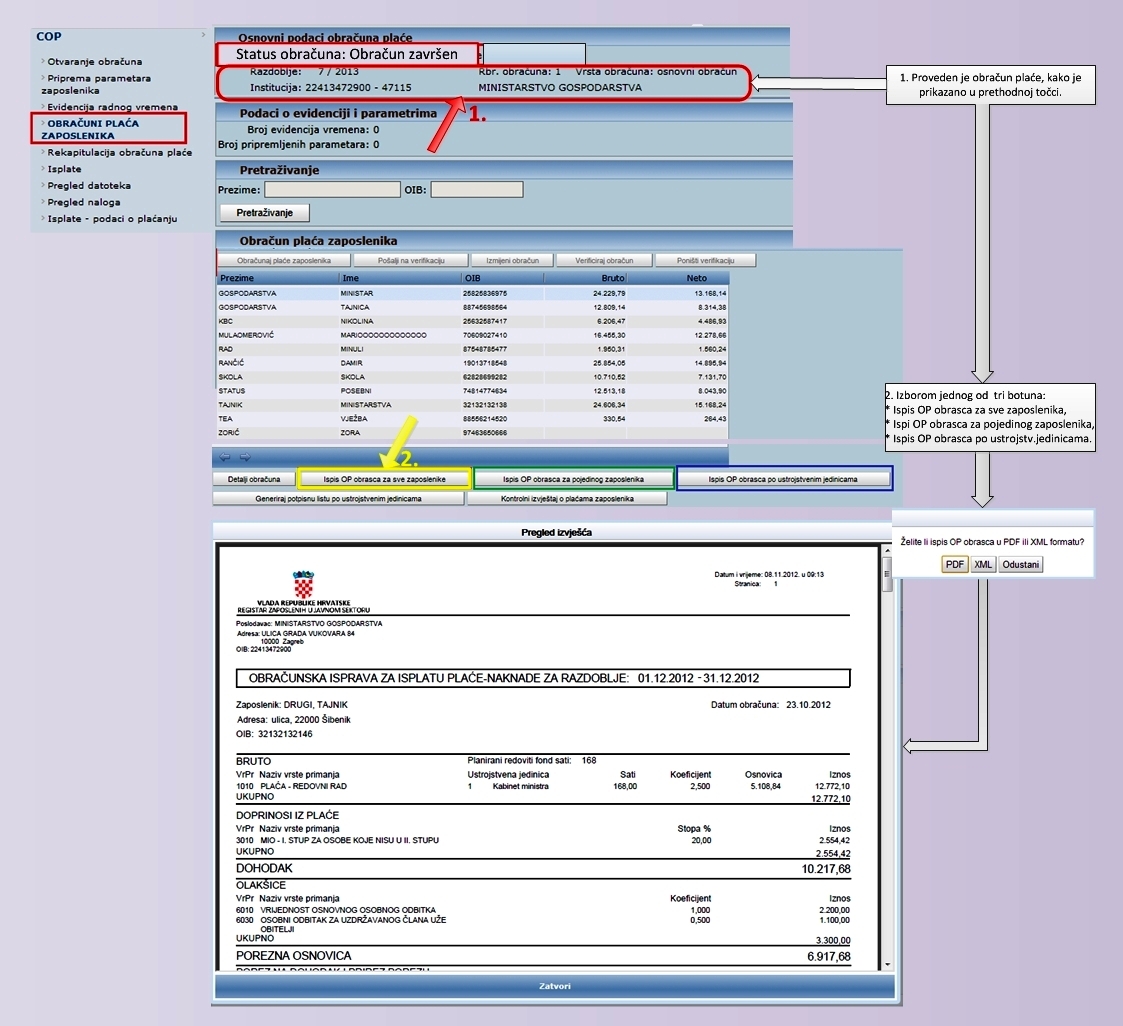Go to Pregled datoteka
This screenshot has height=1026, width=1123.
pos(89,185)
